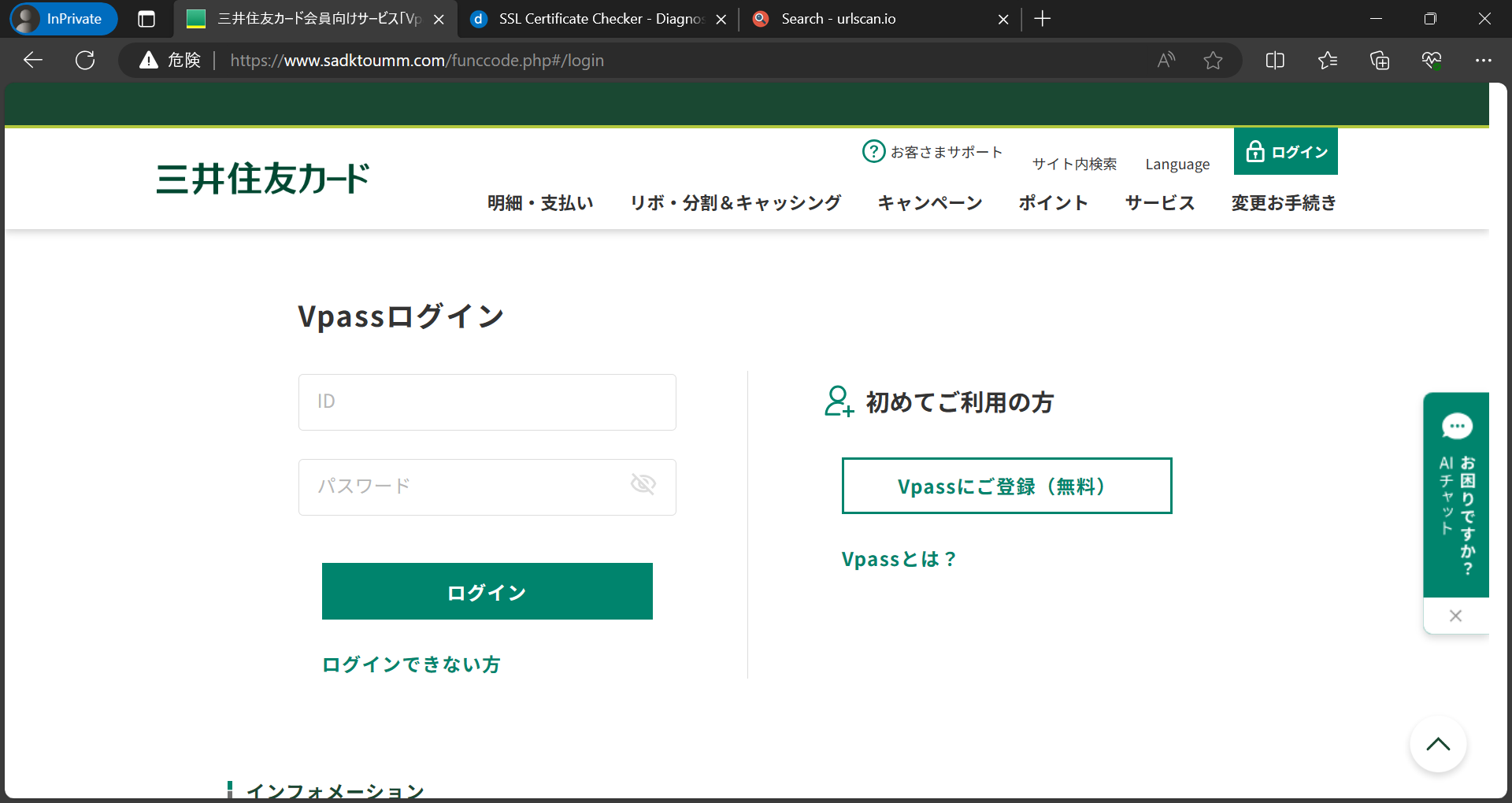Click the new user person-plus icon
This screenshot has height=803, width=1512.
click(839, 401)
